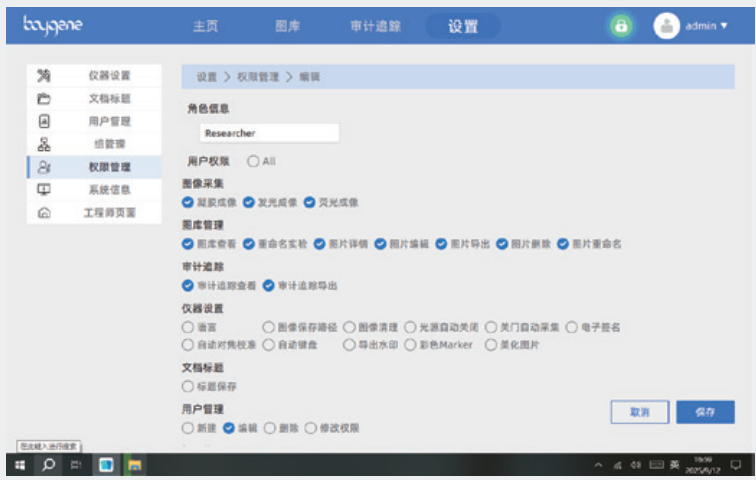The height and width of the screenshot is (480, 756).
Task: Click the 取消 button
Action: 640,412
